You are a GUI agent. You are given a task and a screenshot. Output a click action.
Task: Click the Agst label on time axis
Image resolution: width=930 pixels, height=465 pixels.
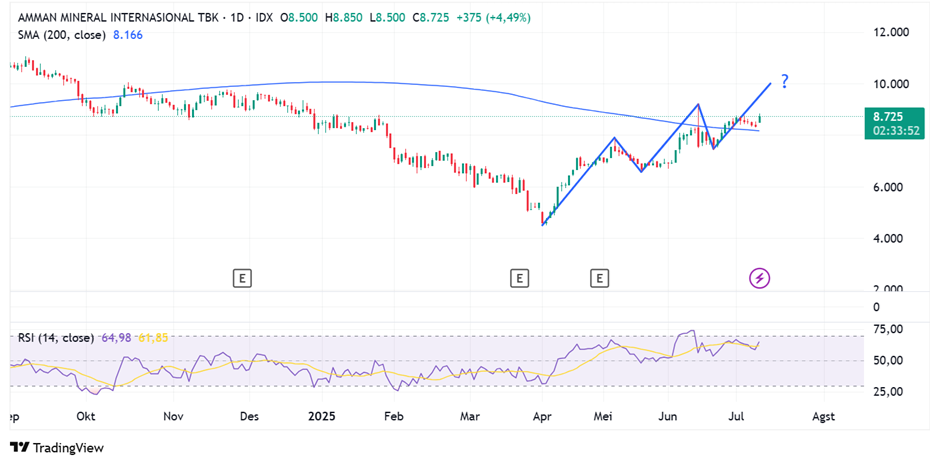tap(824, 414)
